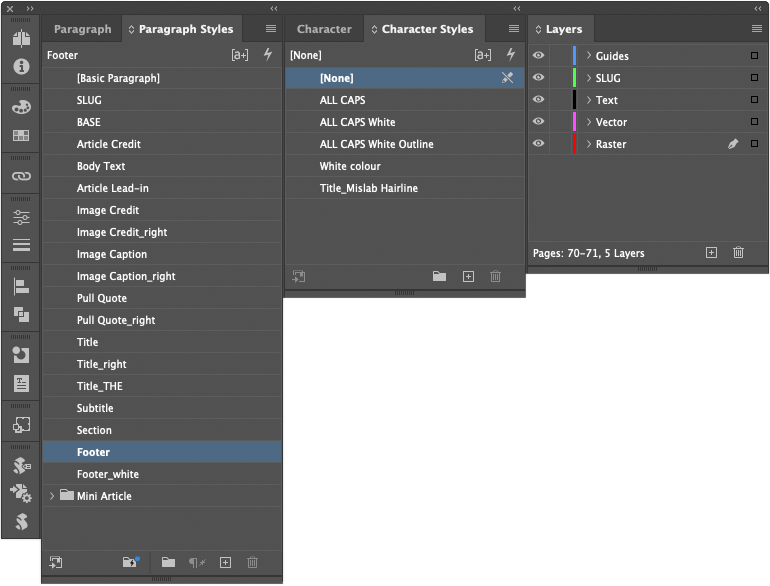This screenshot has height=586, width=770.
Task: Delete selected paragraph style with trash icon
Action: tap(252, 562)
